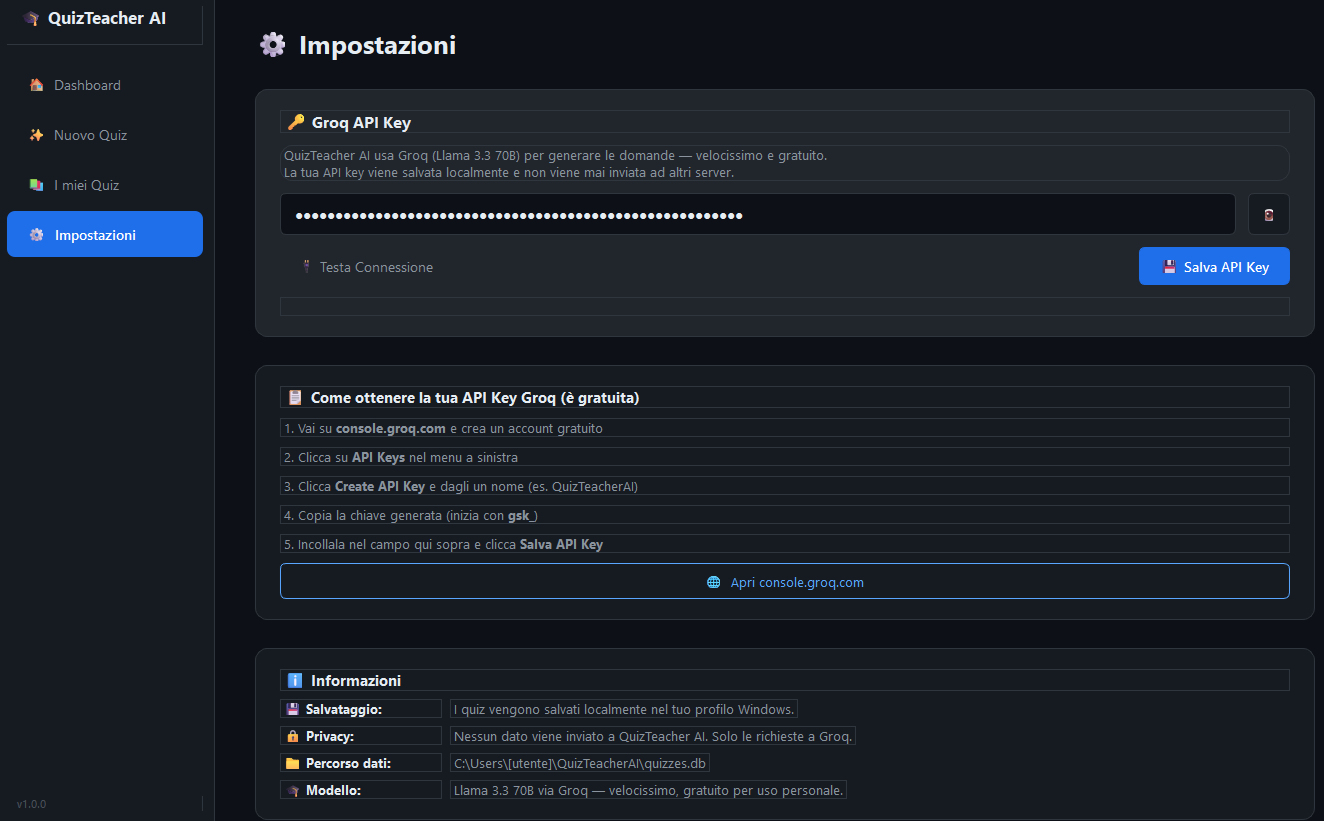Viewport: 1324px width, 822px height.
Task: Click the v1.0.0 version label
Action: tap(31, 804)
